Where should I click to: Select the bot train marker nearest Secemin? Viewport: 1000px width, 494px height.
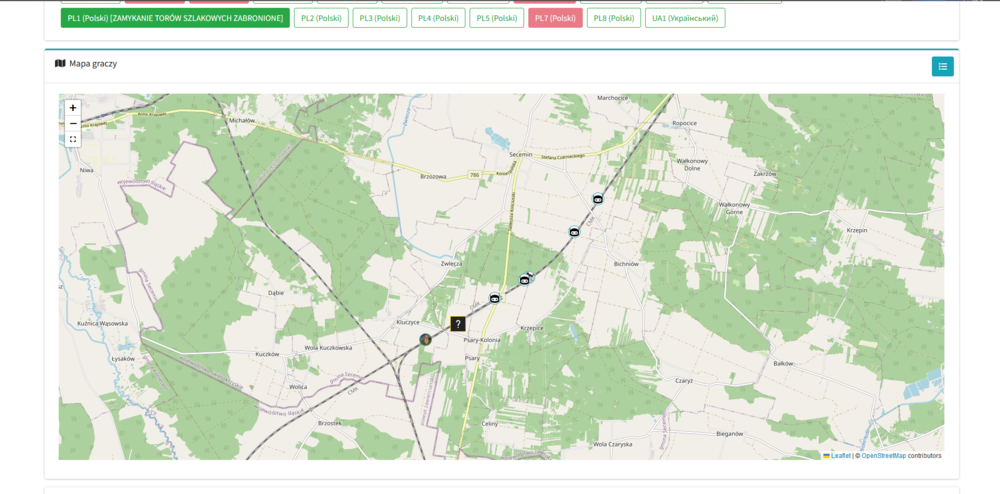(x=598, y=198)
